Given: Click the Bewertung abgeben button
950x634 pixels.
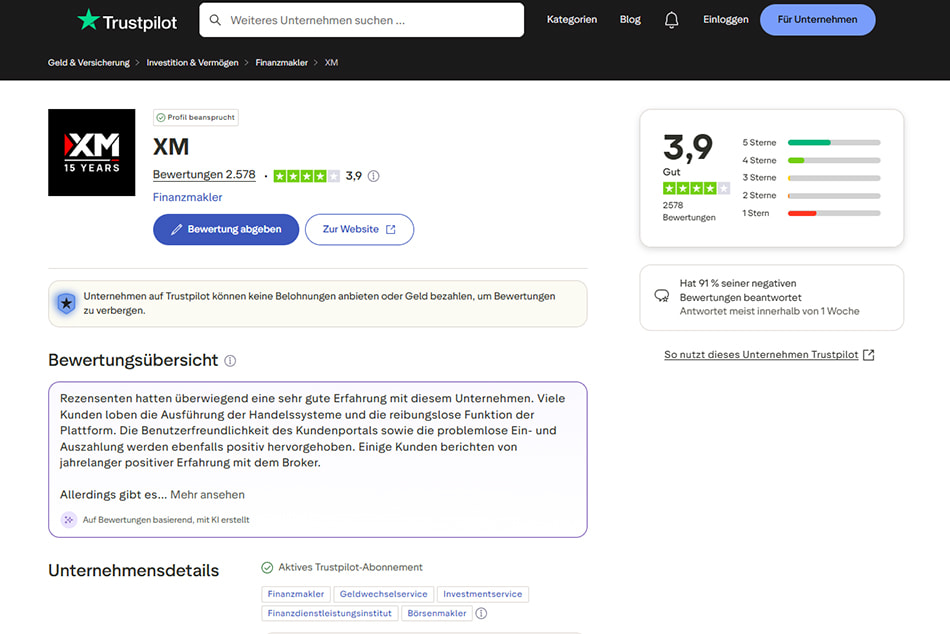Looking at the screenshot, I should (x=226, y=230).
